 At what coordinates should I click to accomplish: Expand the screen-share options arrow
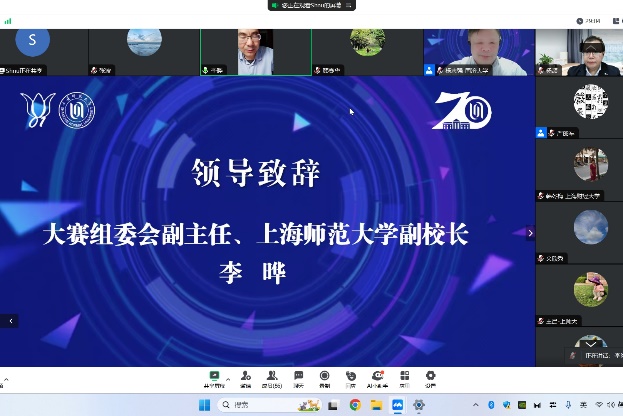(x=228, y=379)
